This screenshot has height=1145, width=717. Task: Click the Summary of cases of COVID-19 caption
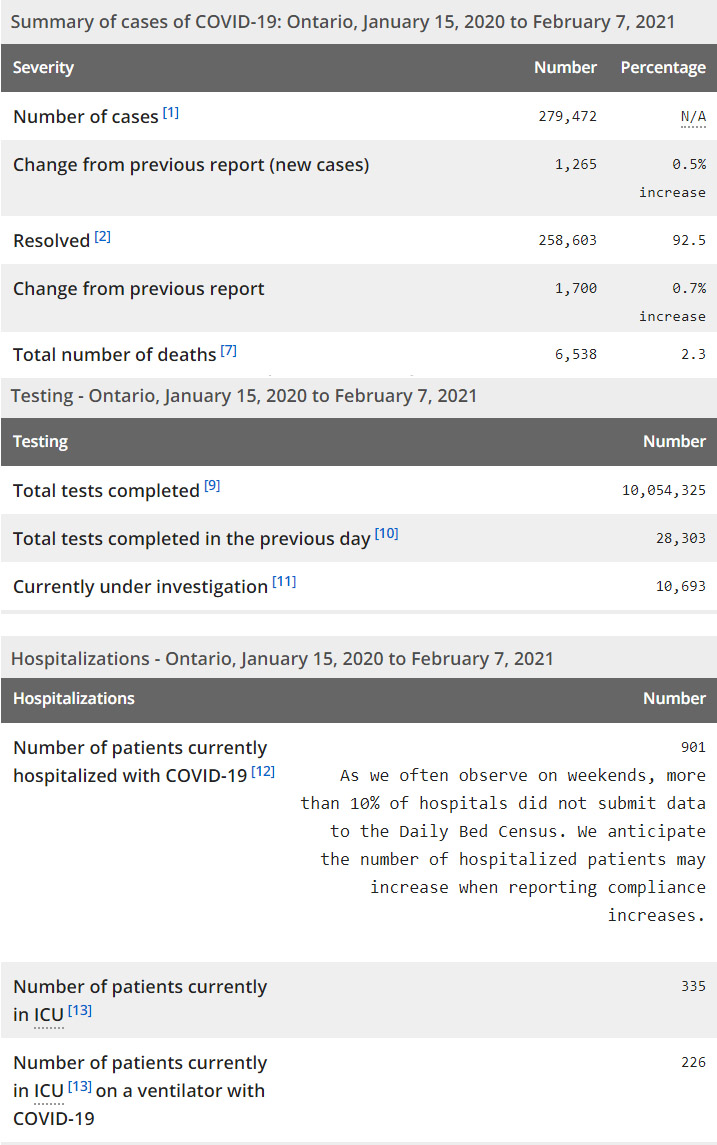[x=342, y=21]
